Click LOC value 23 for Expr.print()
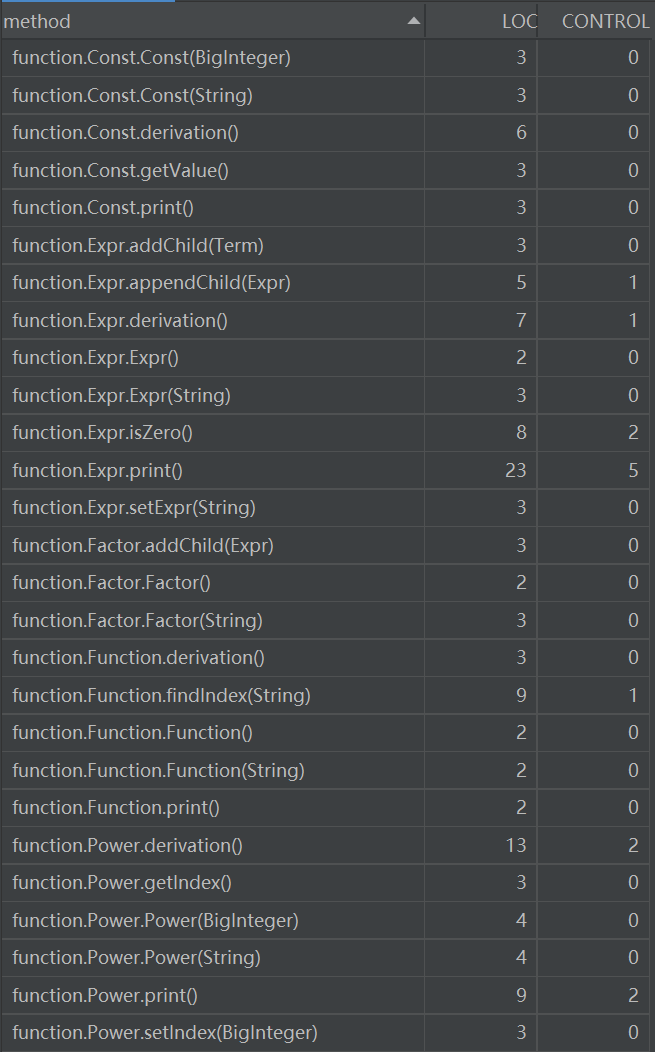This screenshot has width=655, height=1052. pos(515,470)
